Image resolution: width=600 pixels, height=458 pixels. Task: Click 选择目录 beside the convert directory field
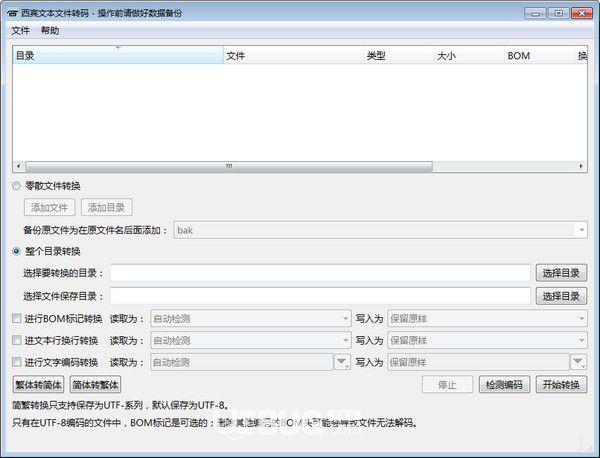pos(561,273)
